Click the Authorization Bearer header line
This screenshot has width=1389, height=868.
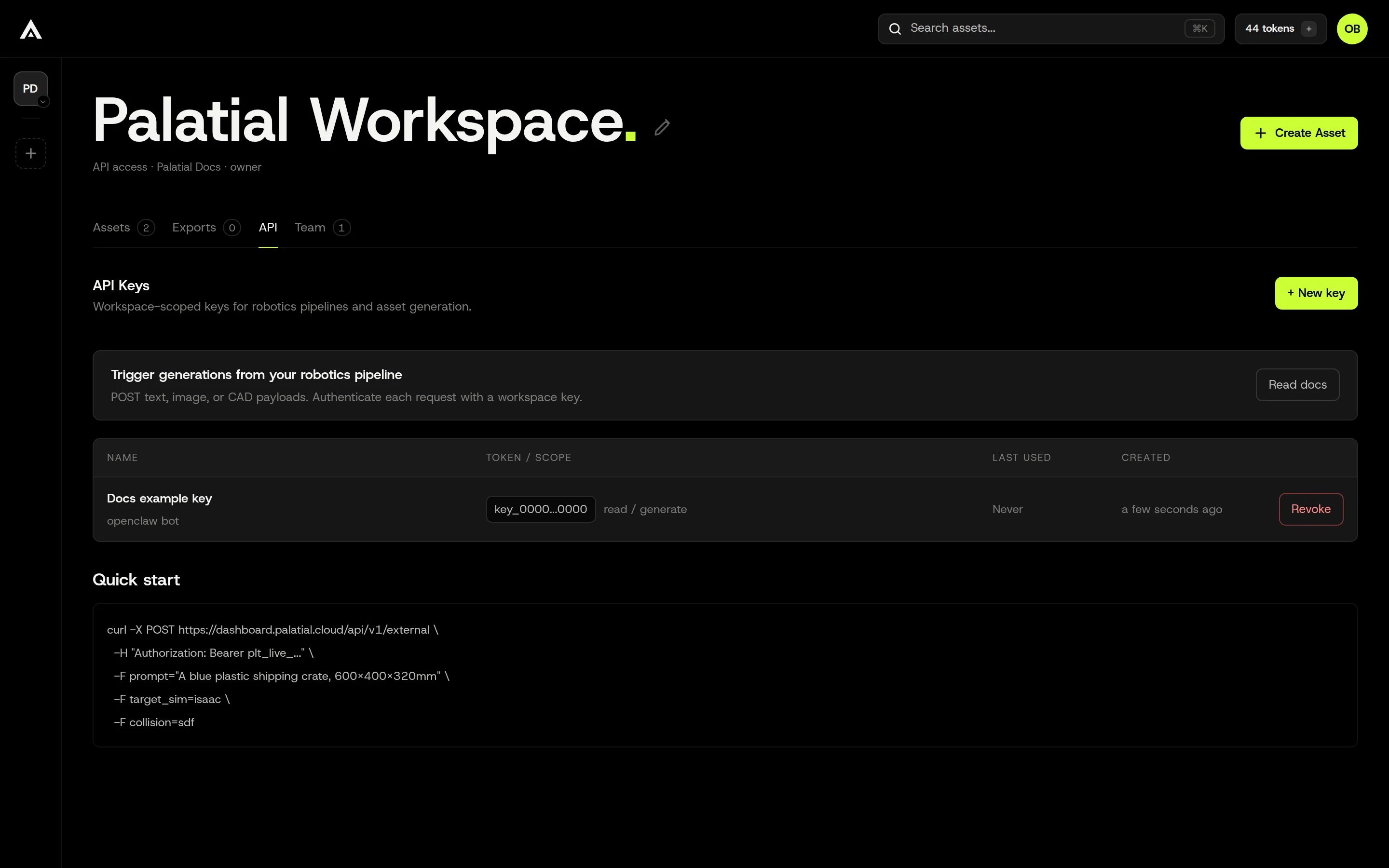point(214,653)
